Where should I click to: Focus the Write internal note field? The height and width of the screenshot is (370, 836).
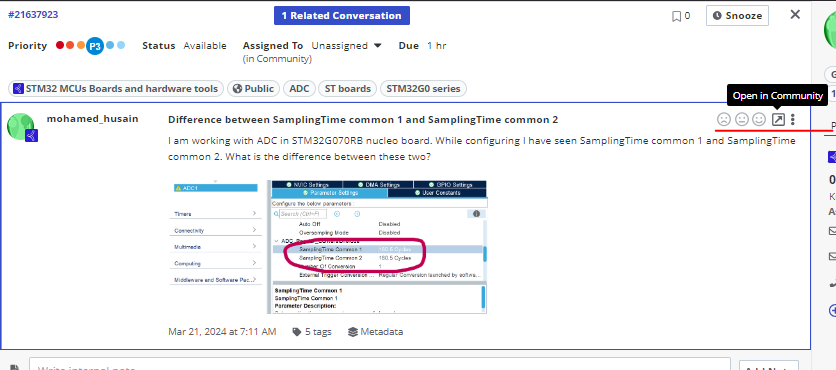[x=380, y=365]
